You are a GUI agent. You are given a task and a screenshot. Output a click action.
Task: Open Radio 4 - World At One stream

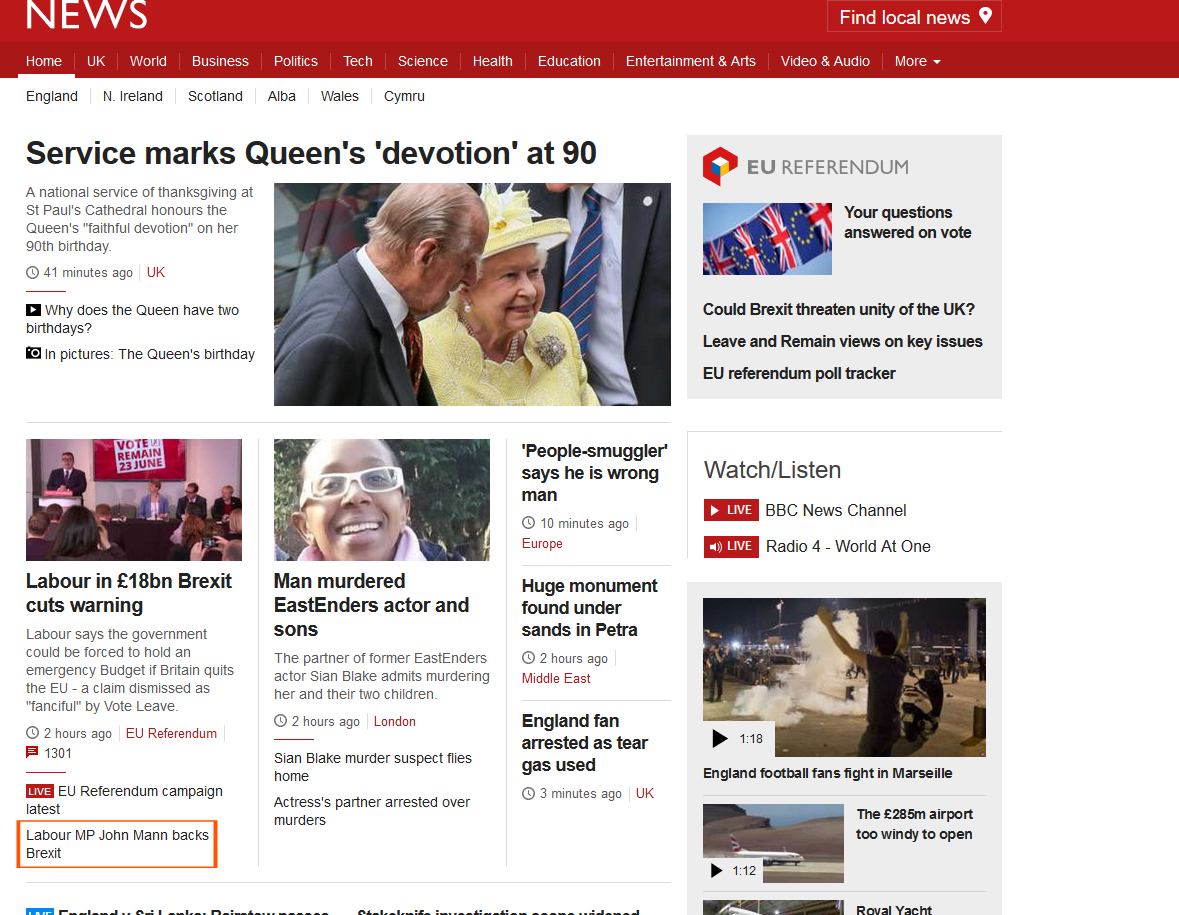(x=848, y=546)
